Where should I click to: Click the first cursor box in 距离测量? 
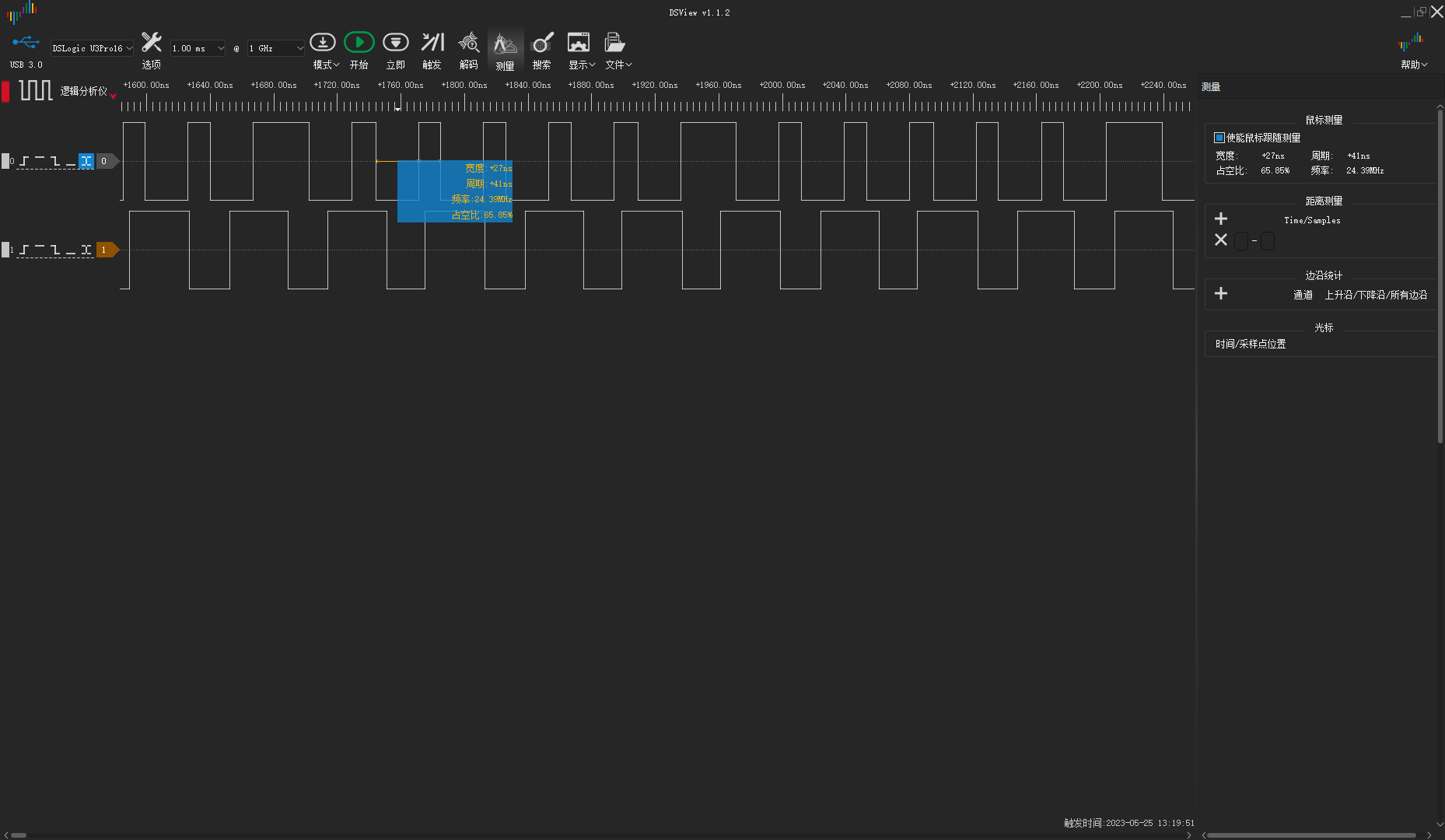click(x=1241, y=241)
